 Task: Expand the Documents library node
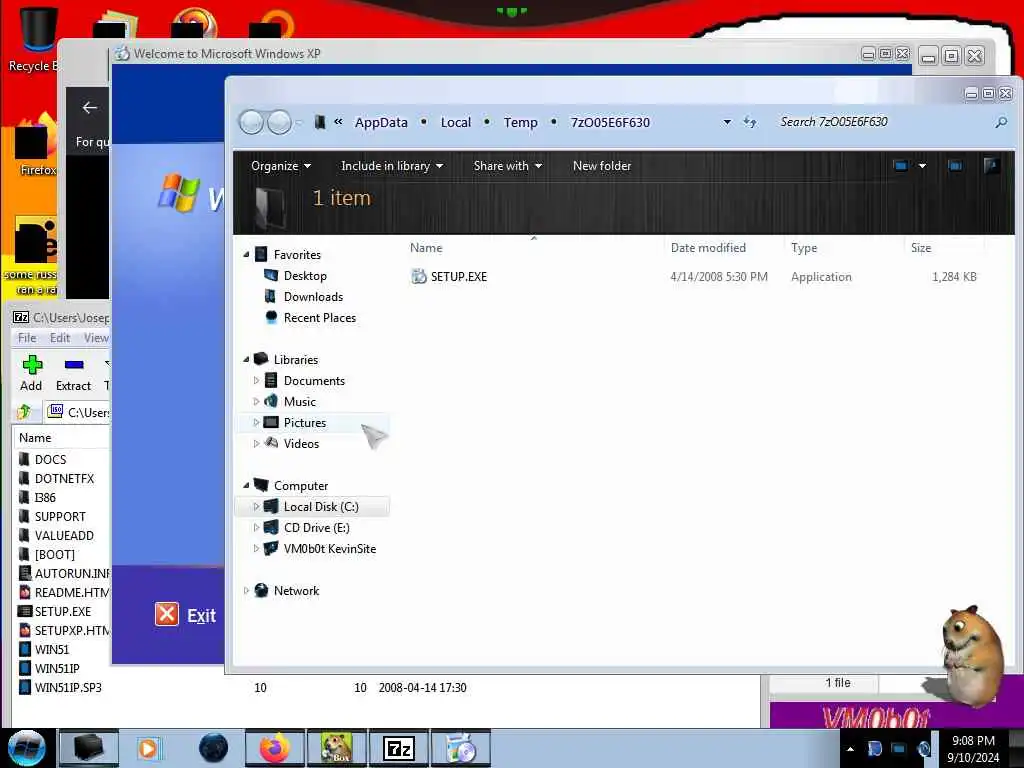[256, 381]
